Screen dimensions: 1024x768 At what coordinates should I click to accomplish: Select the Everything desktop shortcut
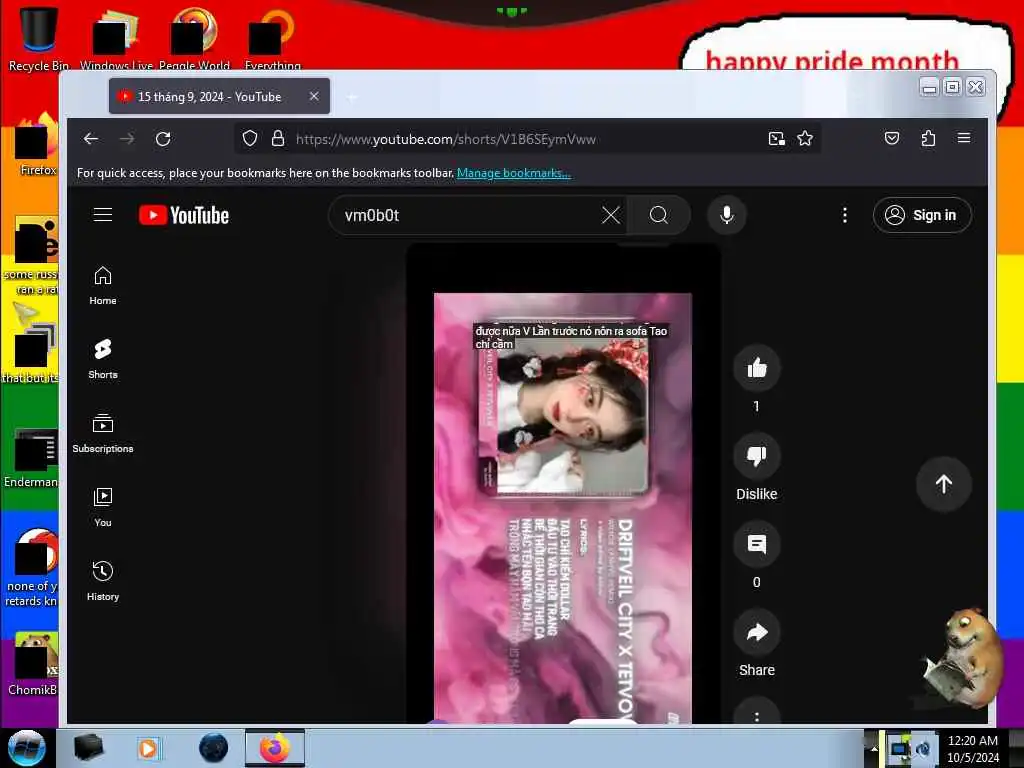tap(273, 39)
